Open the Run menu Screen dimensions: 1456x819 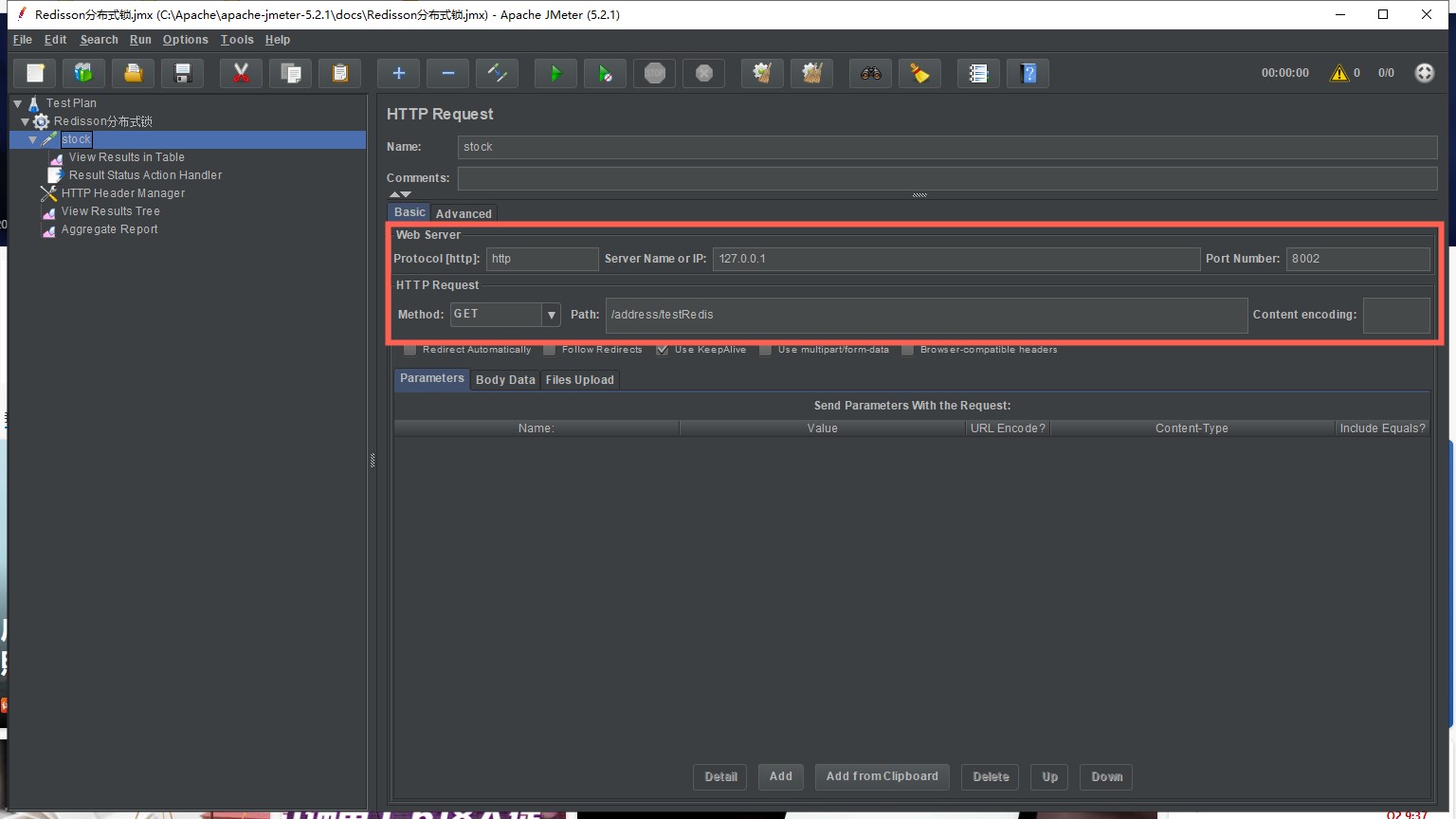tap(140, 40)
